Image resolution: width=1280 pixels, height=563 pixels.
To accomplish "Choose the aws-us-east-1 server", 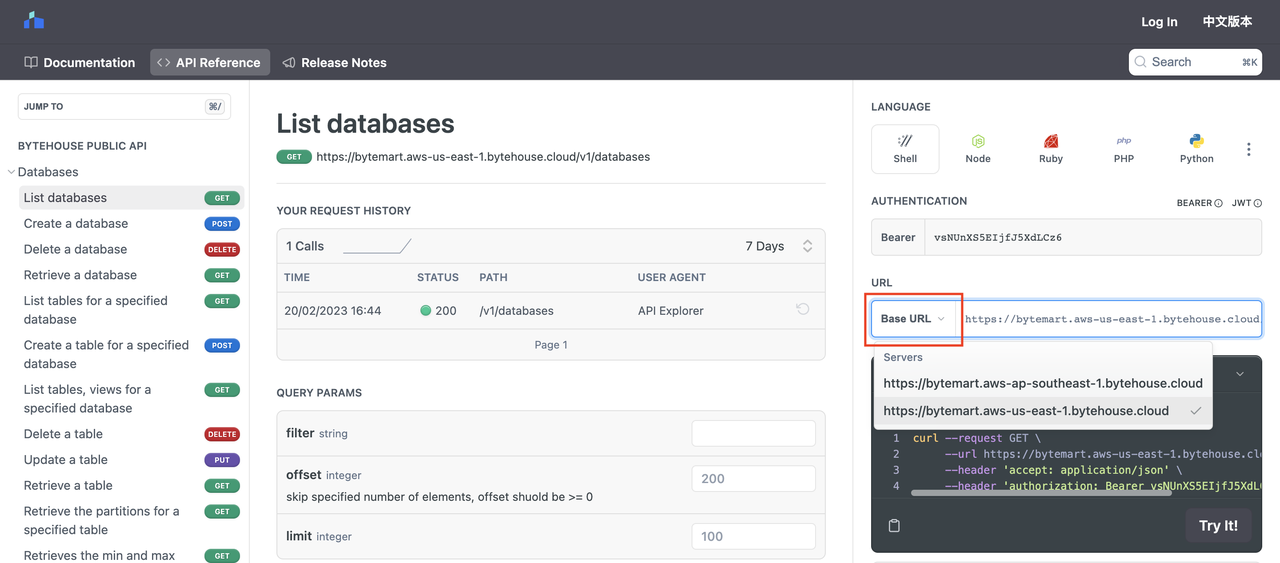I will 1043,411.
